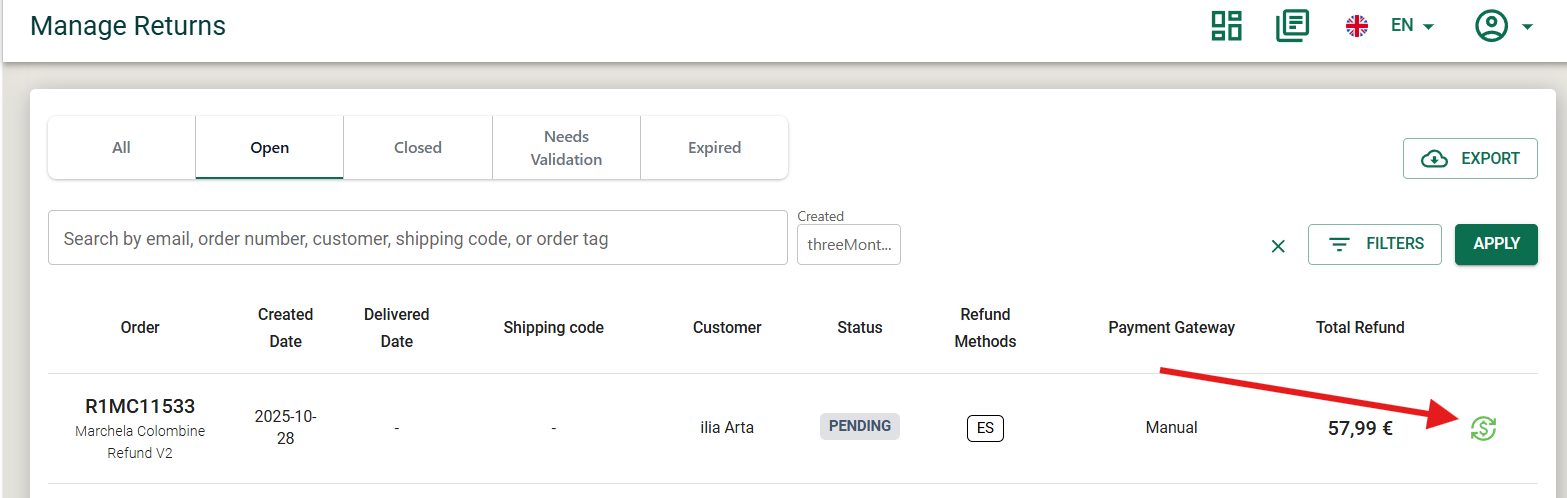Click the filter lines icon
Image resolution: width=1567 pixels, height=498 pixels.
pyautogui.click(x=1339, y=244)
